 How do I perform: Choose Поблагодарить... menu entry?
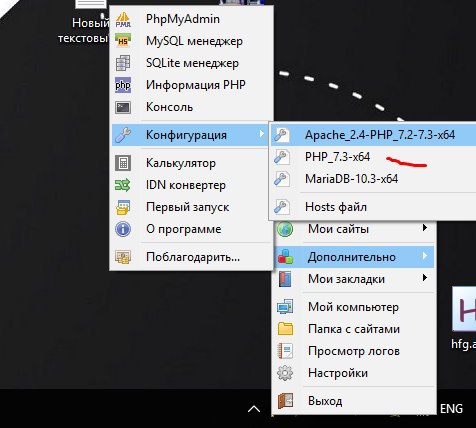pos(192,257)
